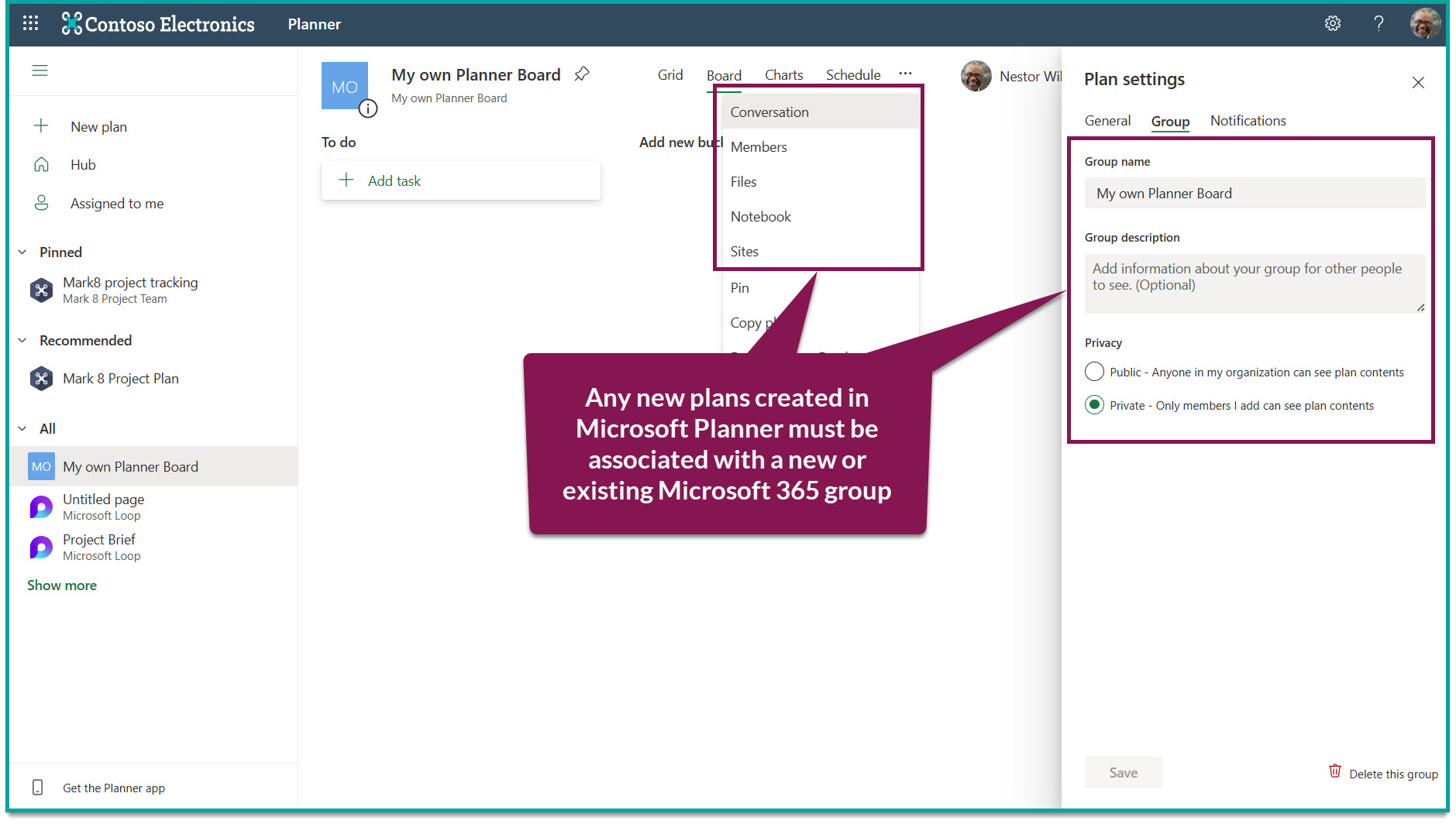This screenshot has height=824, width=1456.
Task: Click Add new bucket
Action: coord(680,142)
